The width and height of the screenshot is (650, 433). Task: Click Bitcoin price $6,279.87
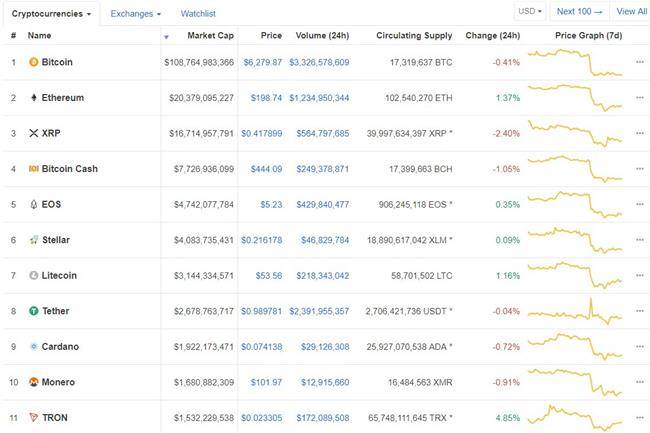(262, 63)
